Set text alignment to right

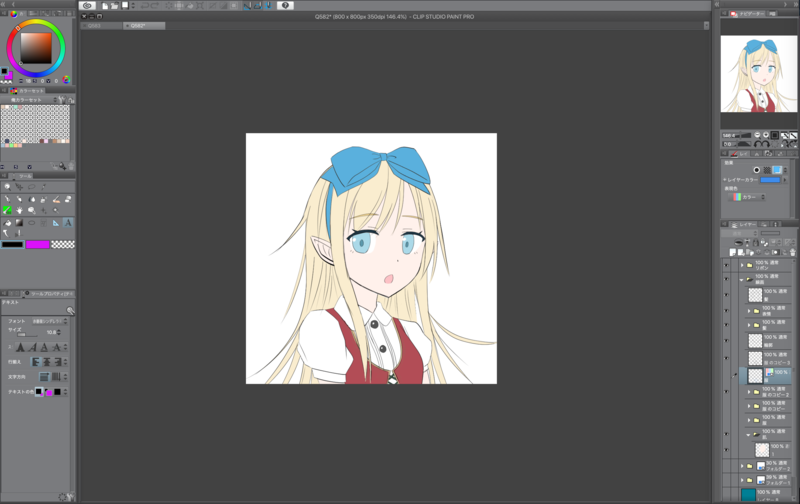pos(57,362)
